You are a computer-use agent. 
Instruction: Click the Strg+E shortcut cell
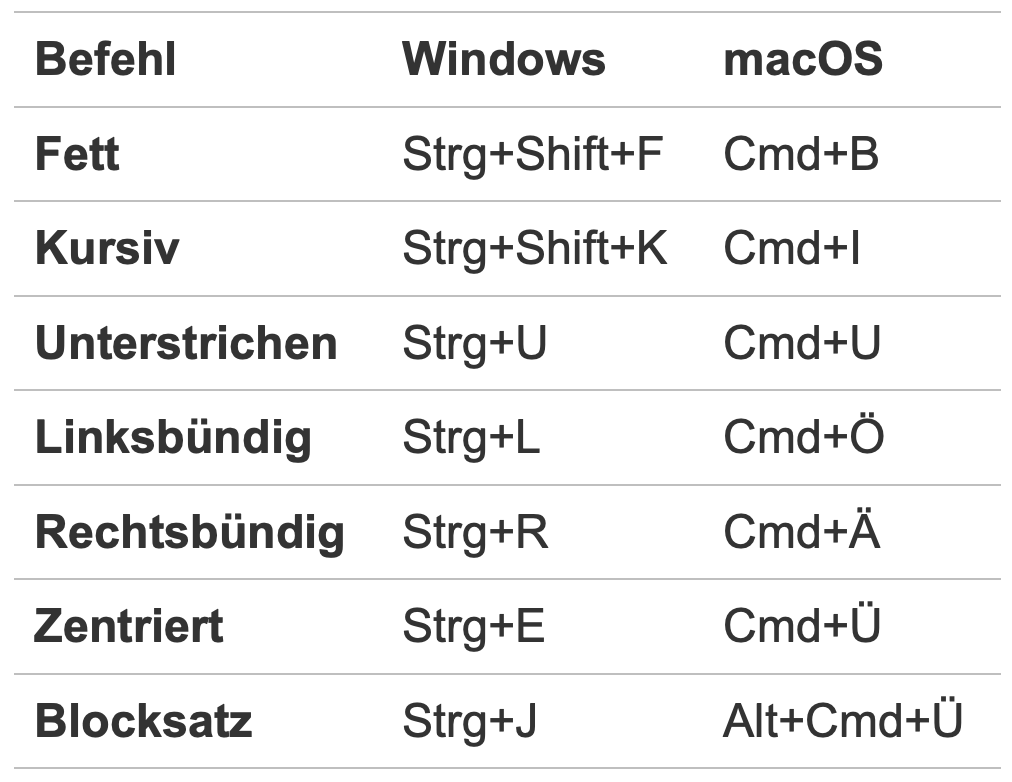point(473,627)
